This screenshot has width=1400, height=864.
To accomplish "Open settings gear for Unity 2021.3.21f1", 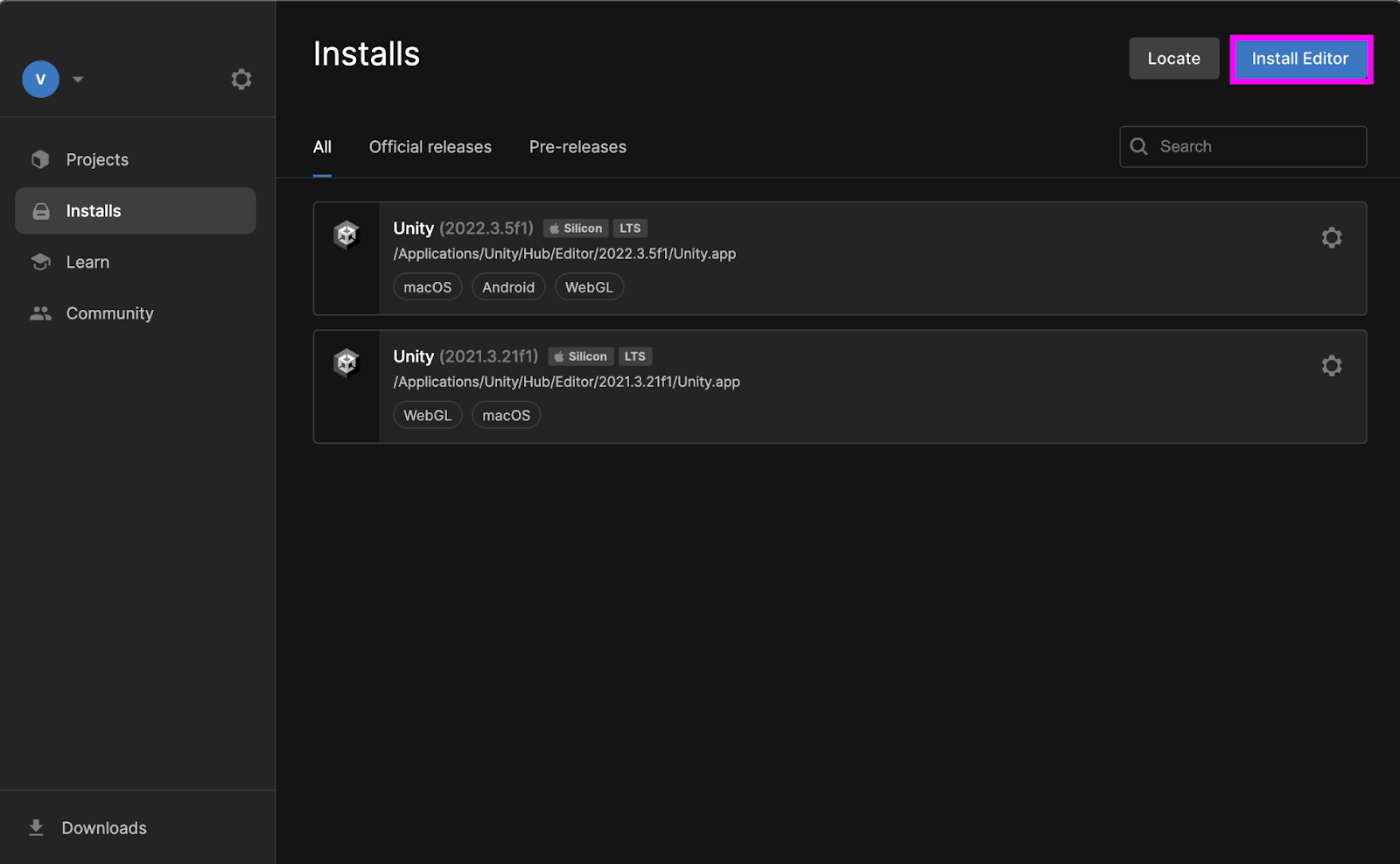I will (1331, 366).
